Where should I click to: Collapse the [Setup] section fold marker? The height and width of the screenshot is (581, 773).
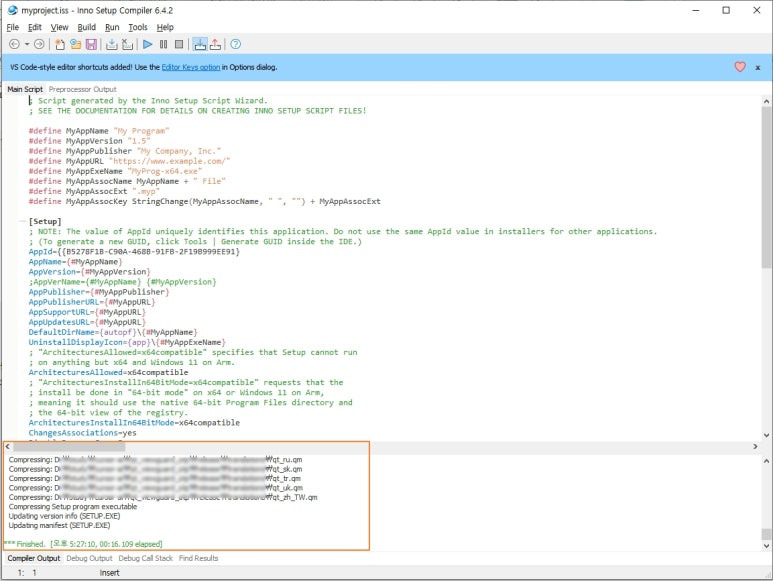point(22,221)
